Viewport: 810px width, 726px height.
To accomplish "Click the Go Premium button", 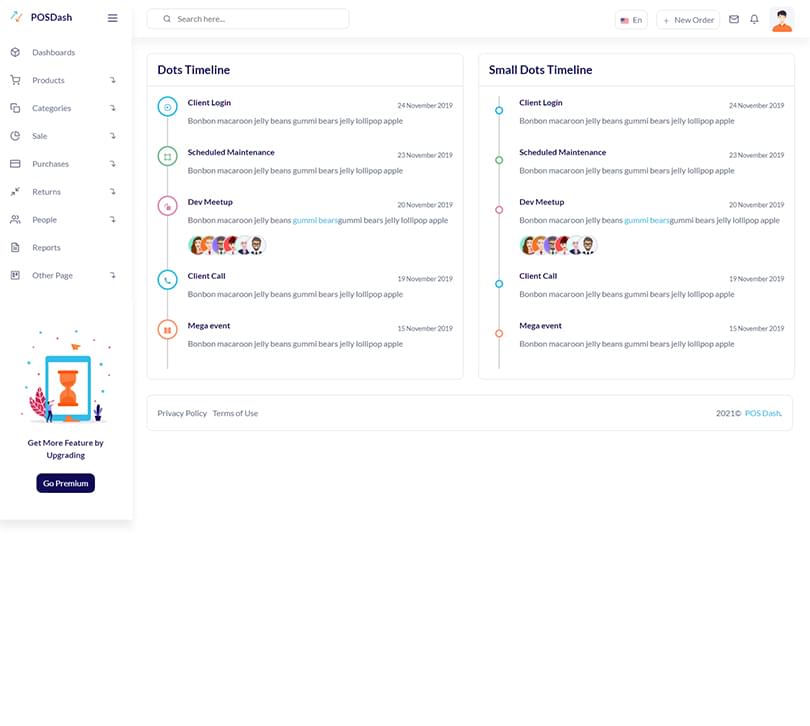I will tap(65, 483).
